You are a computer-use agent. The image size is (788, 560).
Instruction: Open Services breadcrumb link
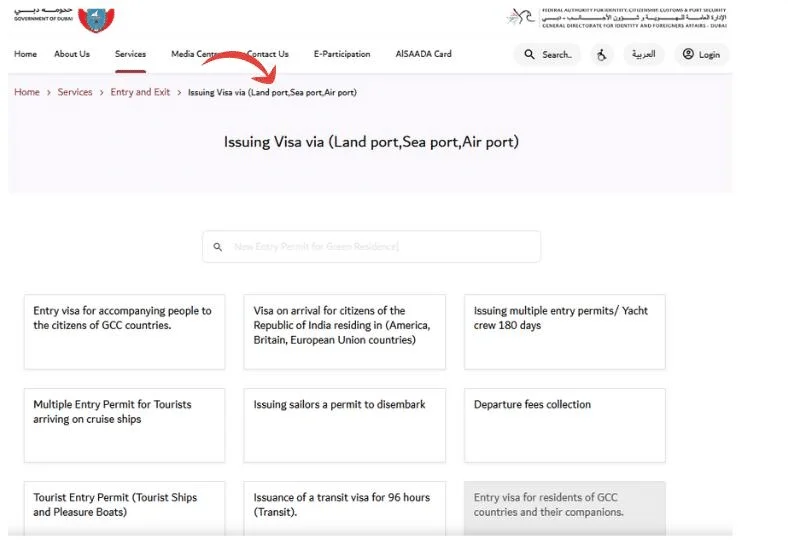pyautogui.click(x=75, y=92)
